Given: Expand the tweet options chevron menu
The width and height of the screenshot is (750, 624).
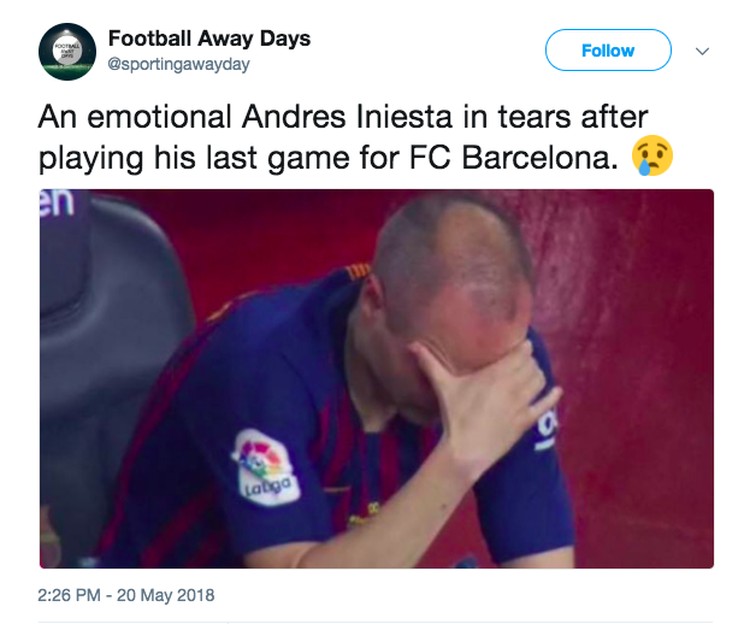Looking at the screenshot, I should (702, 51).
